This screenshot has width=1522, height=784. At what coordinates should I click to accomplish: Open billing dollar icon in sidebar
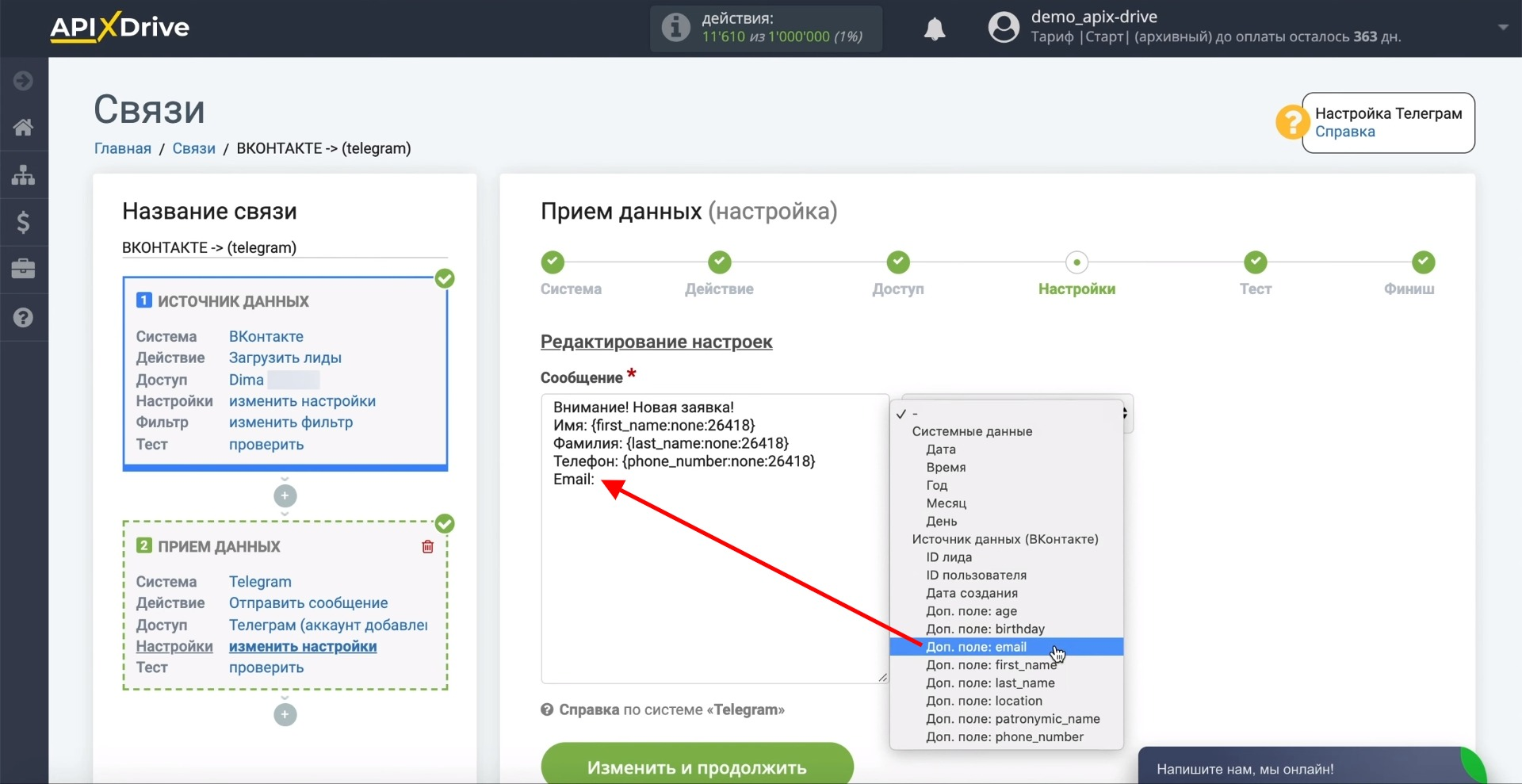pos(23,222)
